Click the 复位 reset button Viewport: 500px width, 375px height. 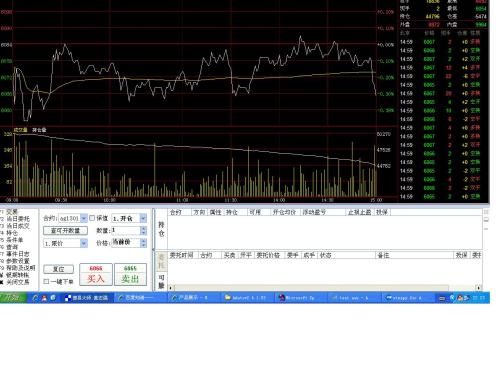[x=59, y=269]
